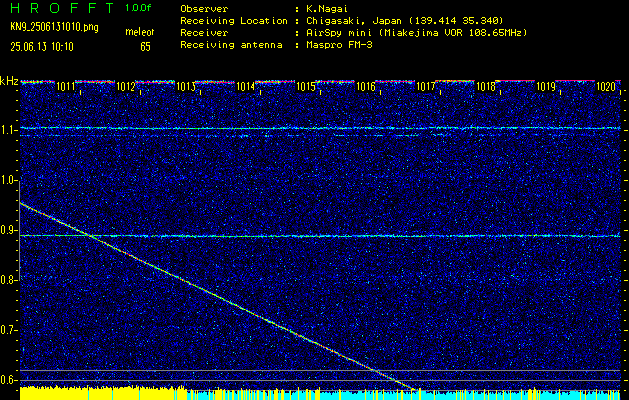Click the 1.1 frequency axis label
Viewport: 629px width, 400px height.
7,130
